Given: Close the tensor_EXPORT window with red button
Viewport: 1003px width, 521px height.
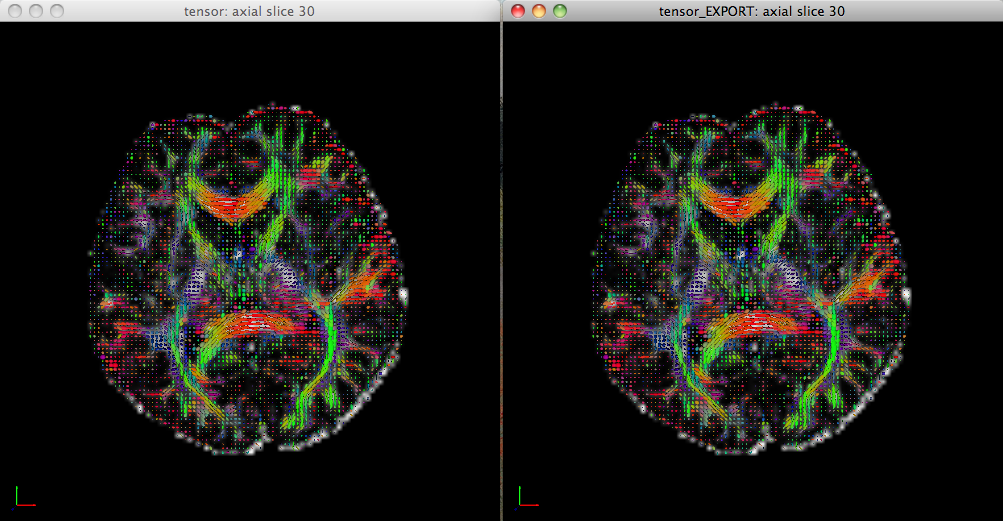Looking at the screenshot, I should (518, 11).
